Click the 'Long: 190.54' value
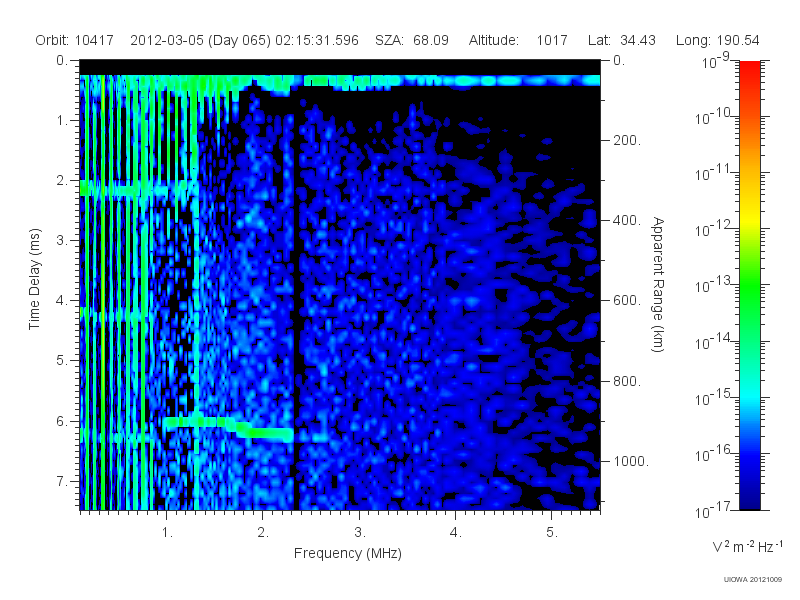Viewport: 800px width, 600px height. 717,40
